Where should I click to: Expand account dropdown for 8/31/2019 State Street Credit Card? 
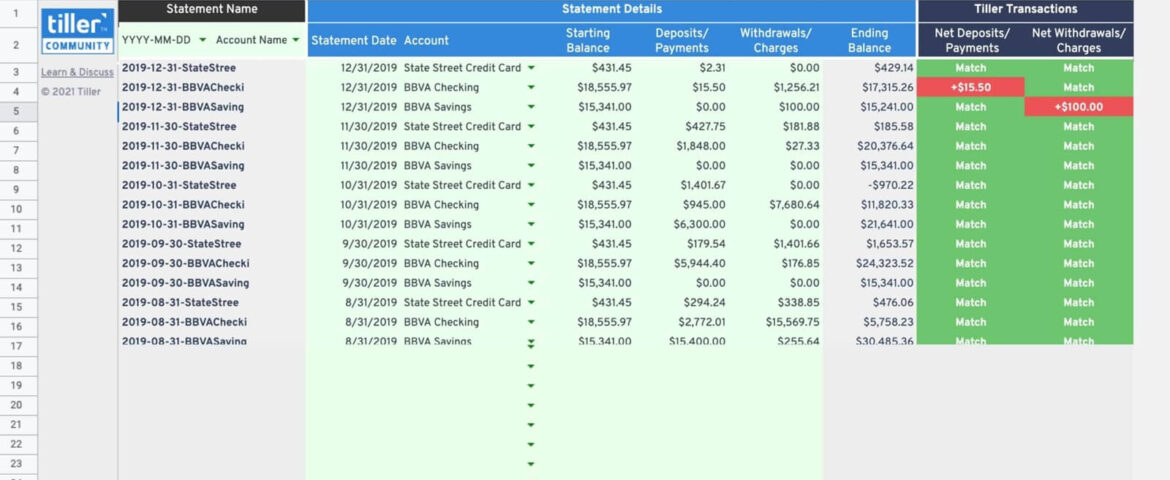531,302
